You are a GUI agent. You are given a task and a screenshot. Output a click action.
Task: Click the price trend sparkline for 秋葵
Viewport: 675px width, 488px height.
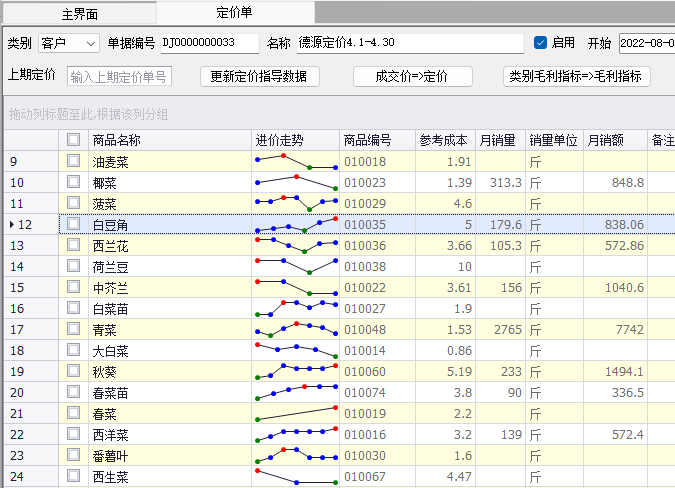pyautogui.click(x=296, y=371)
